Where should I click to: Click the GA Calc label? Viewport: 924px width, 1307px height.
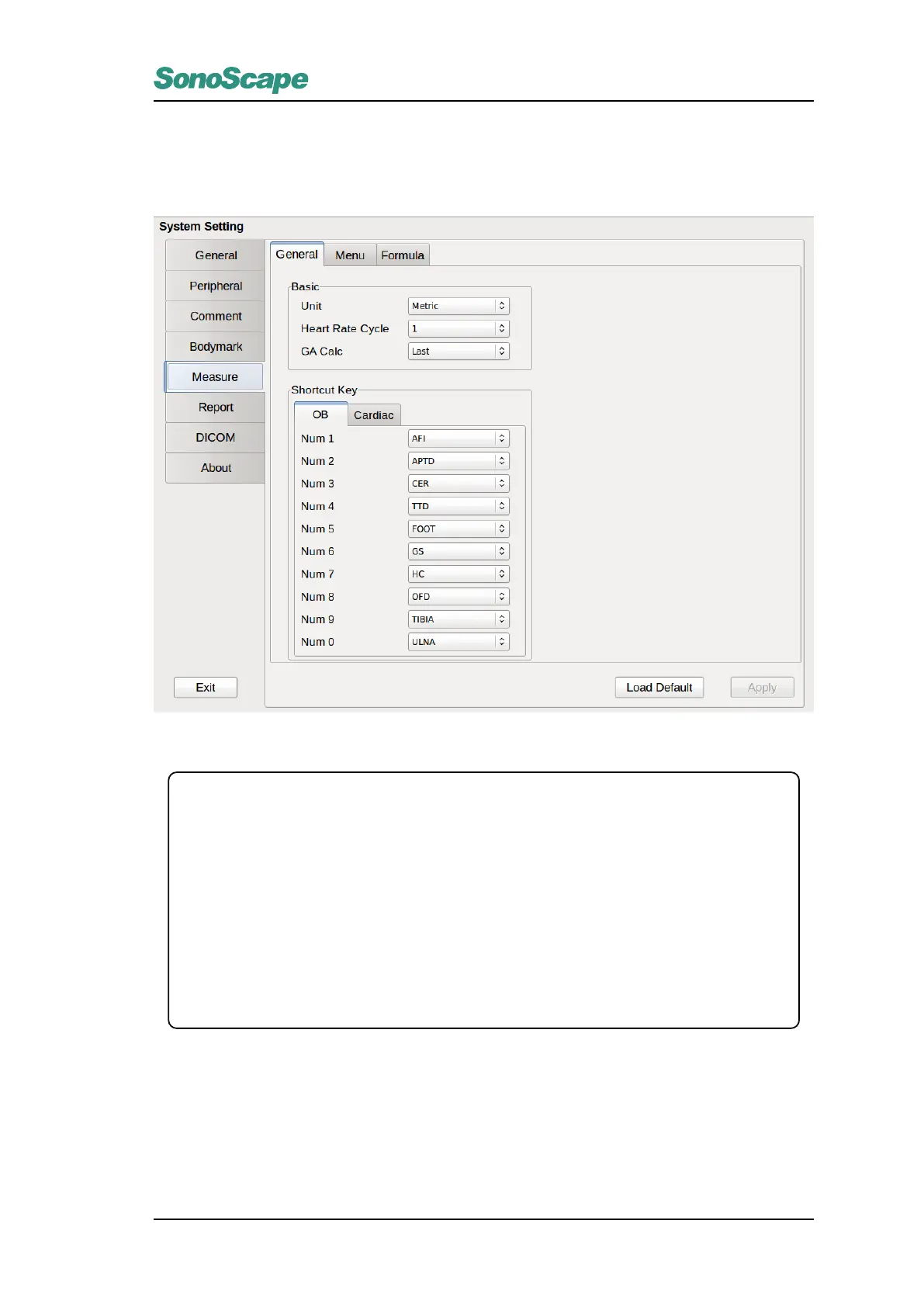[322, 351]
